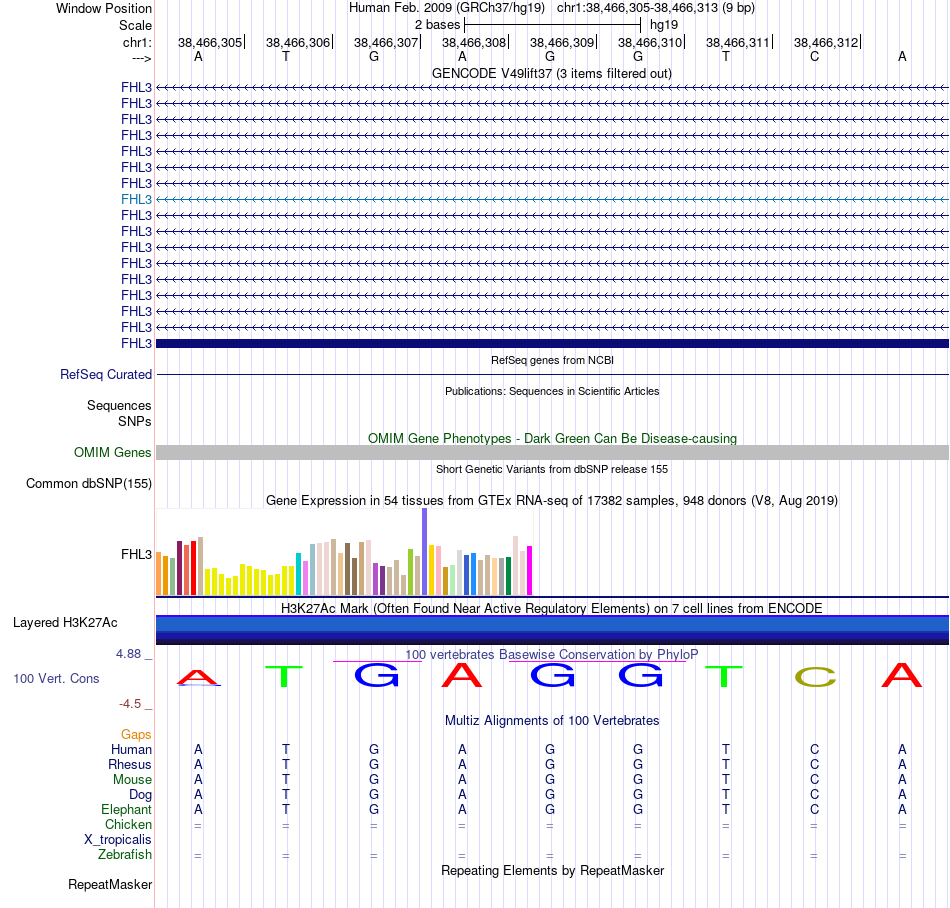This screenshot has width=950, height=908.
Task: Select the FHL3 label beside the thick exon bar
Action: tap(136, 343)
